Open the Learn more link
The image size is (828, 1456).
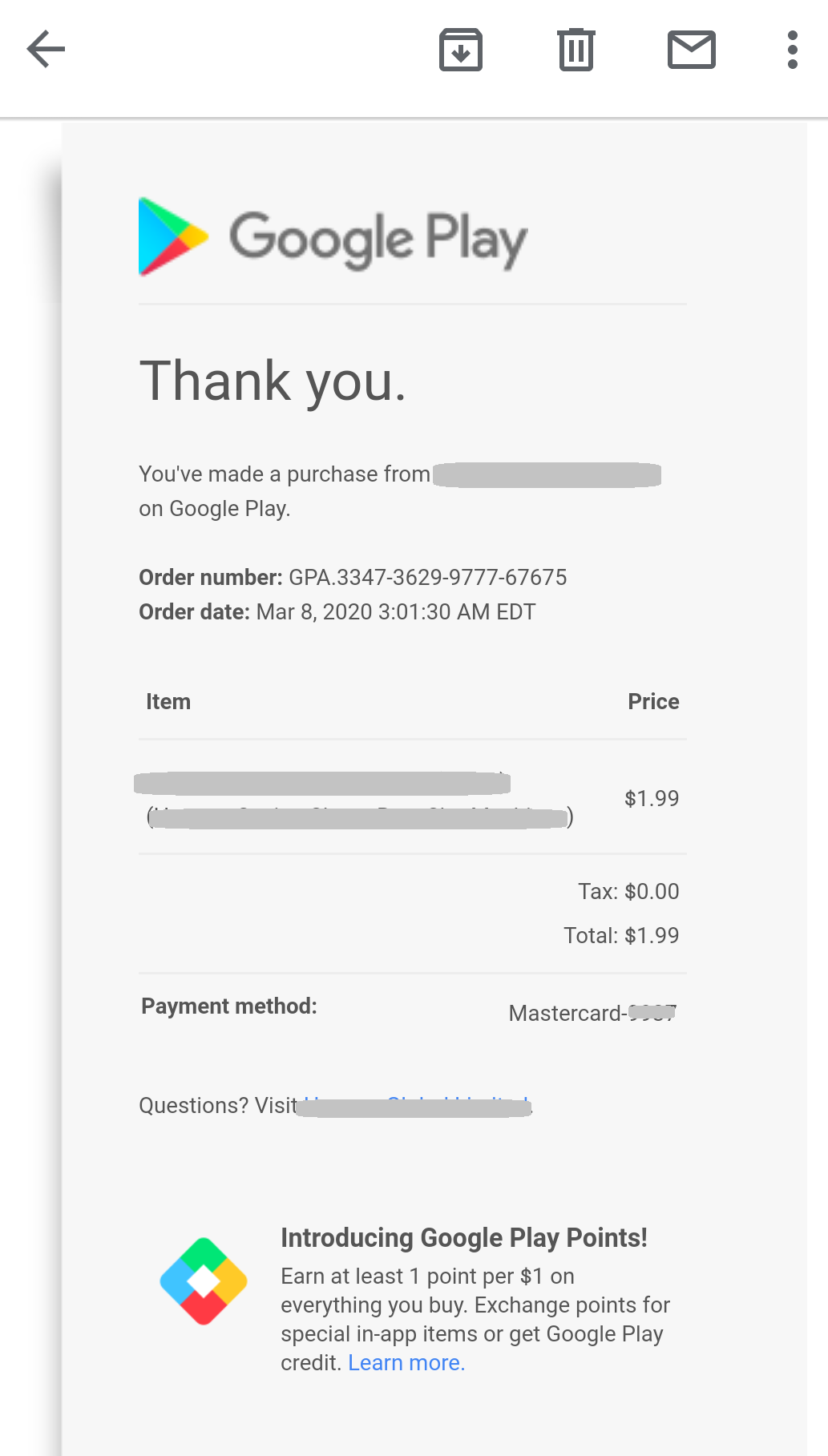coord(406,1363)
